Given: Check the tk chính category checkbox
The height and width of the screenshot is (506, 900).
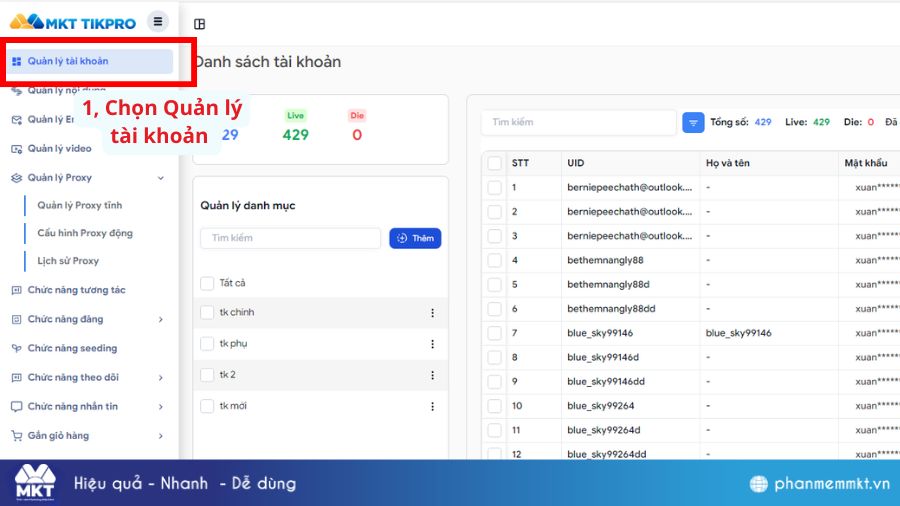Looking at the screenshot, I should [207, 313].
